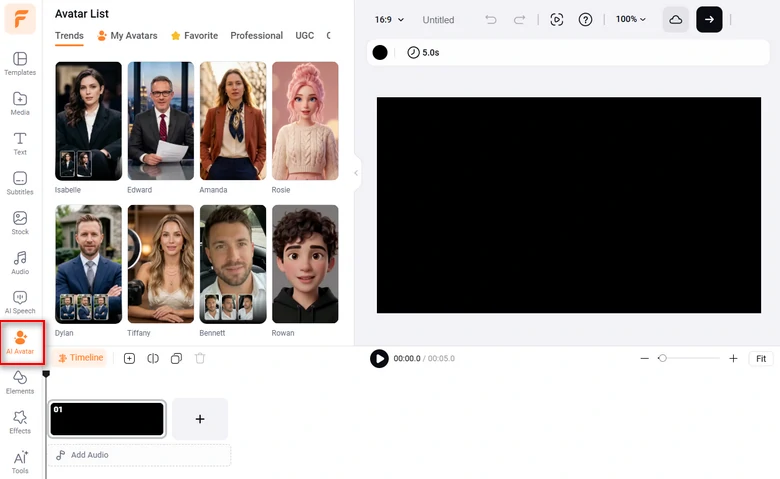Click the orange F app logo
The width and height of the screenshot is (780, 479).
[x=20, y=19]
